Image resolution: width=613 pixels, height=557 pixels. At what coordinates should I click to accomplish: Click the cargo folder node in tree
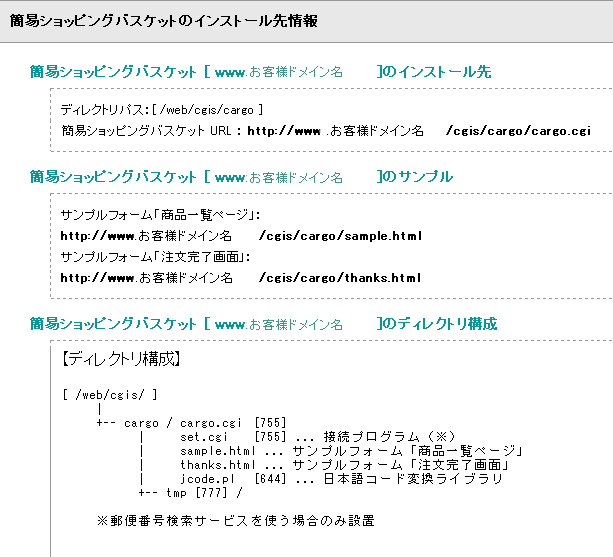click(142, 423)
